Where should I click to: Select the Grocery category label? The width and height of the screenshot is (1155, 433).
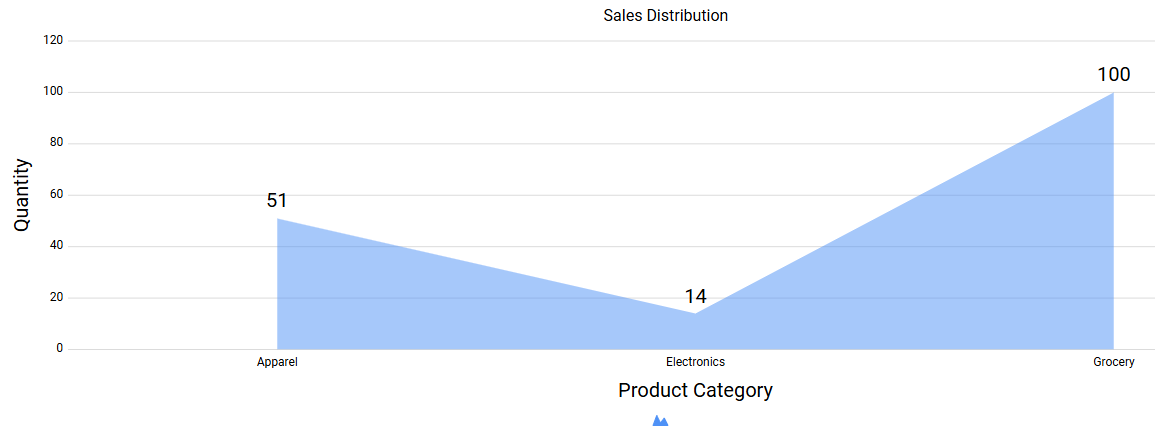tap(1113, 362)
